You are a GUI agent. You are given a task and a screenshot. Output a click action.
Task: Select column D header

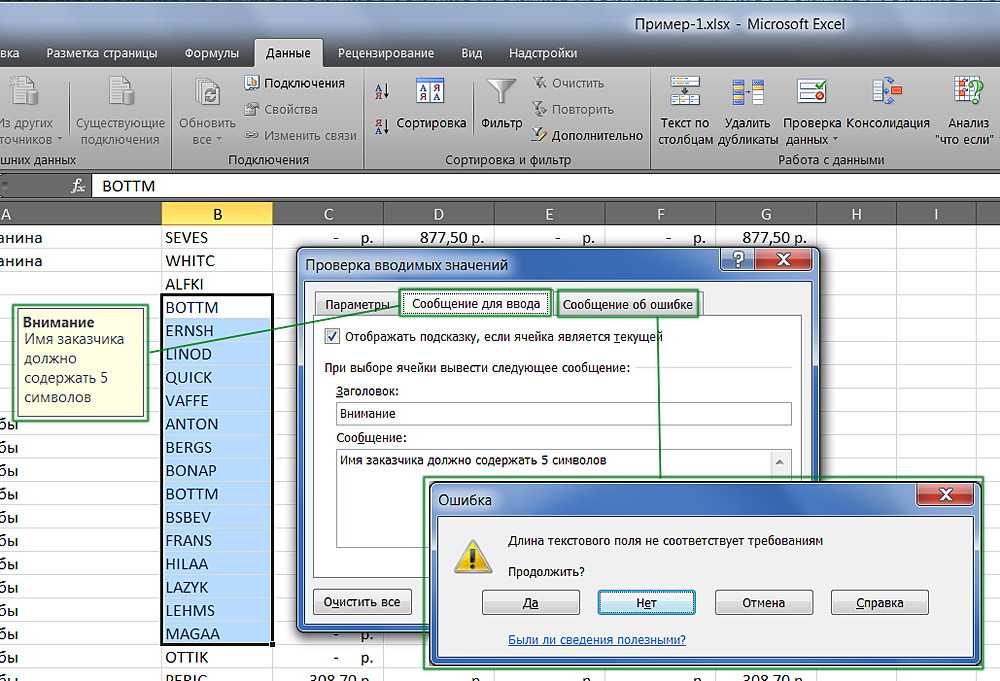[439, 214]
